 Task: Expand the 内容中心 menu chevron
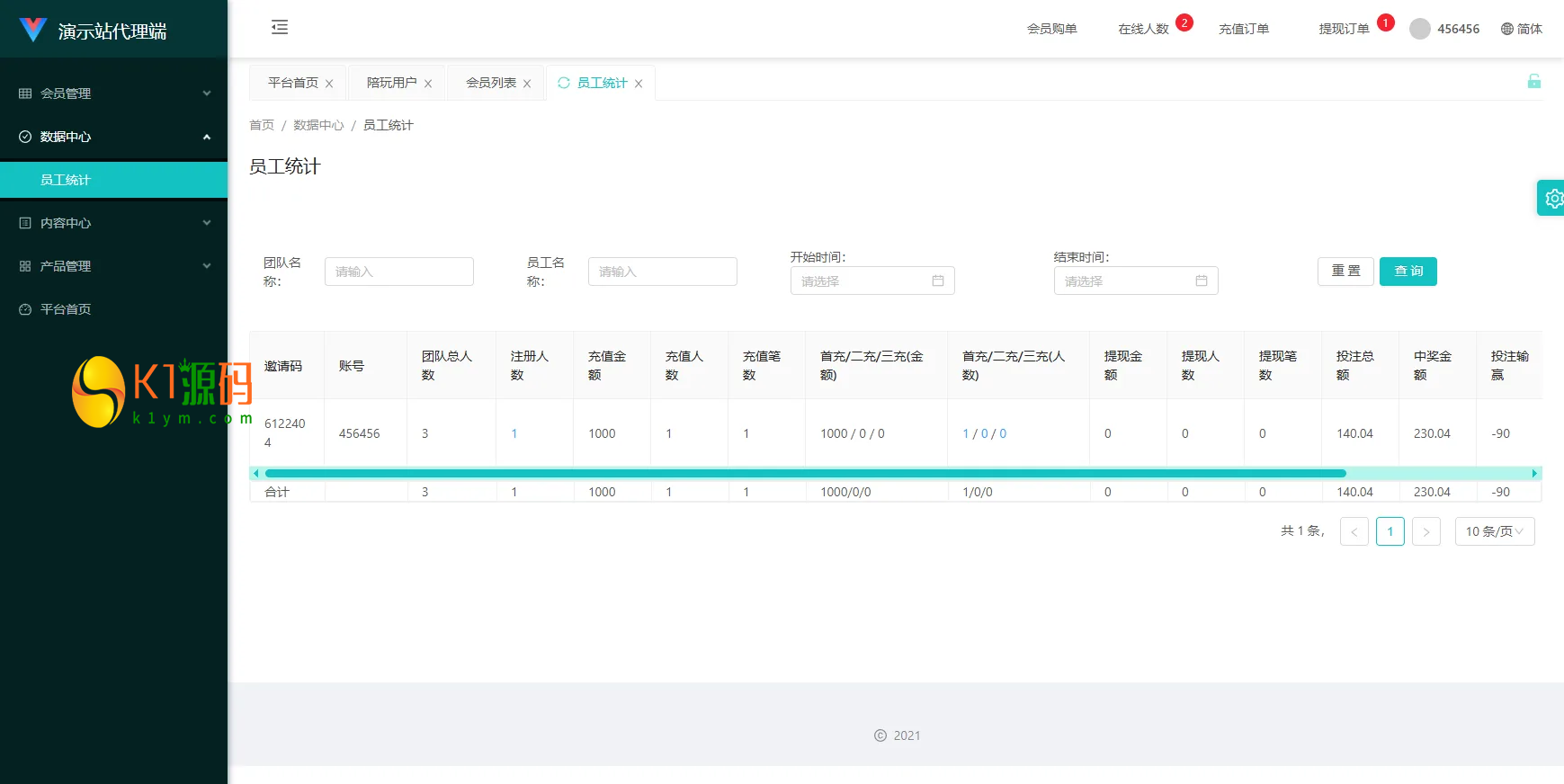[207, 223]
